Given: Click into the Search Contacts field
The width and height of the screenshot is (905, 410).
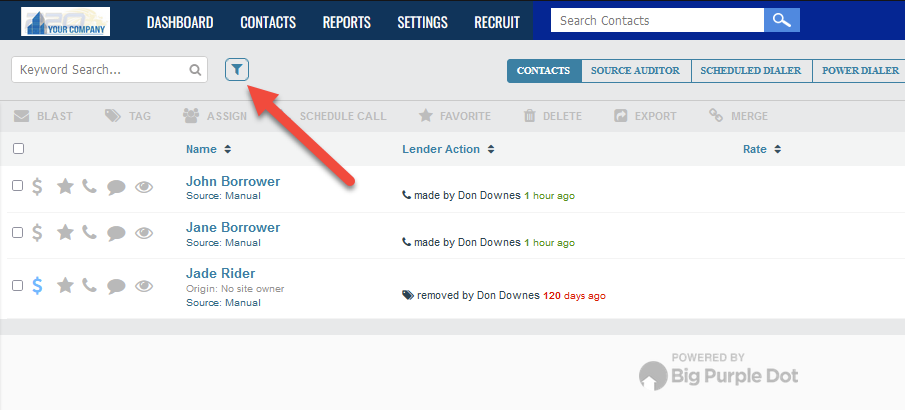Looking at the screenshot, I should [x=657, y=20].
